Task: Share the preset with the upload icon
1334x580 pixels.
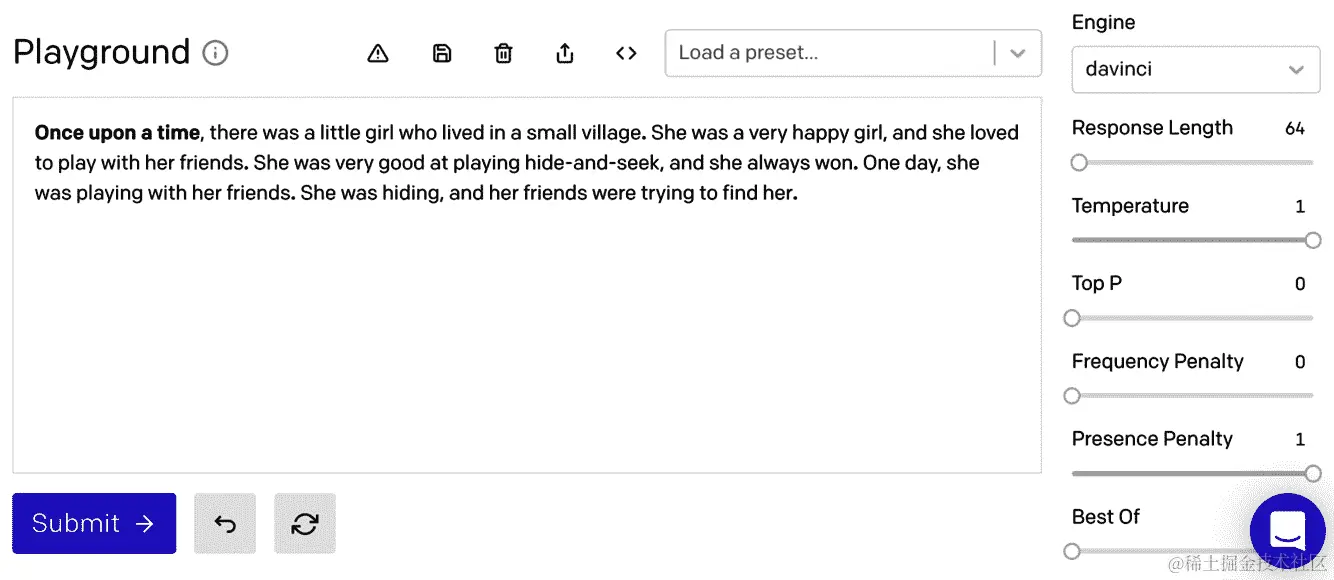Action: tap(565, 53)
